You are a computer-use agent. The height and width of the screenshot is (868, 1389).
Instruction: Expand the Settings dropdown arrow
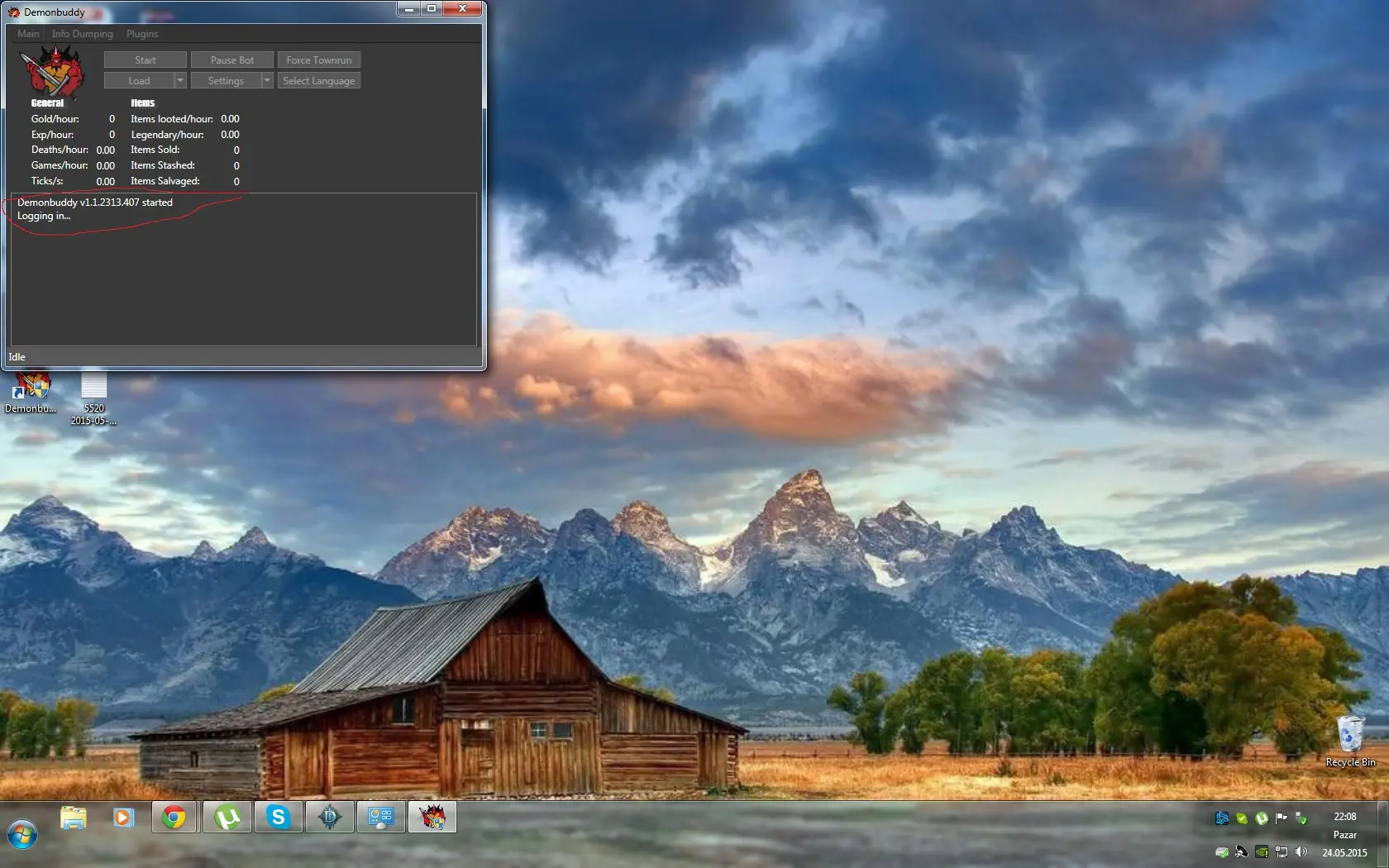click(267, 81)
